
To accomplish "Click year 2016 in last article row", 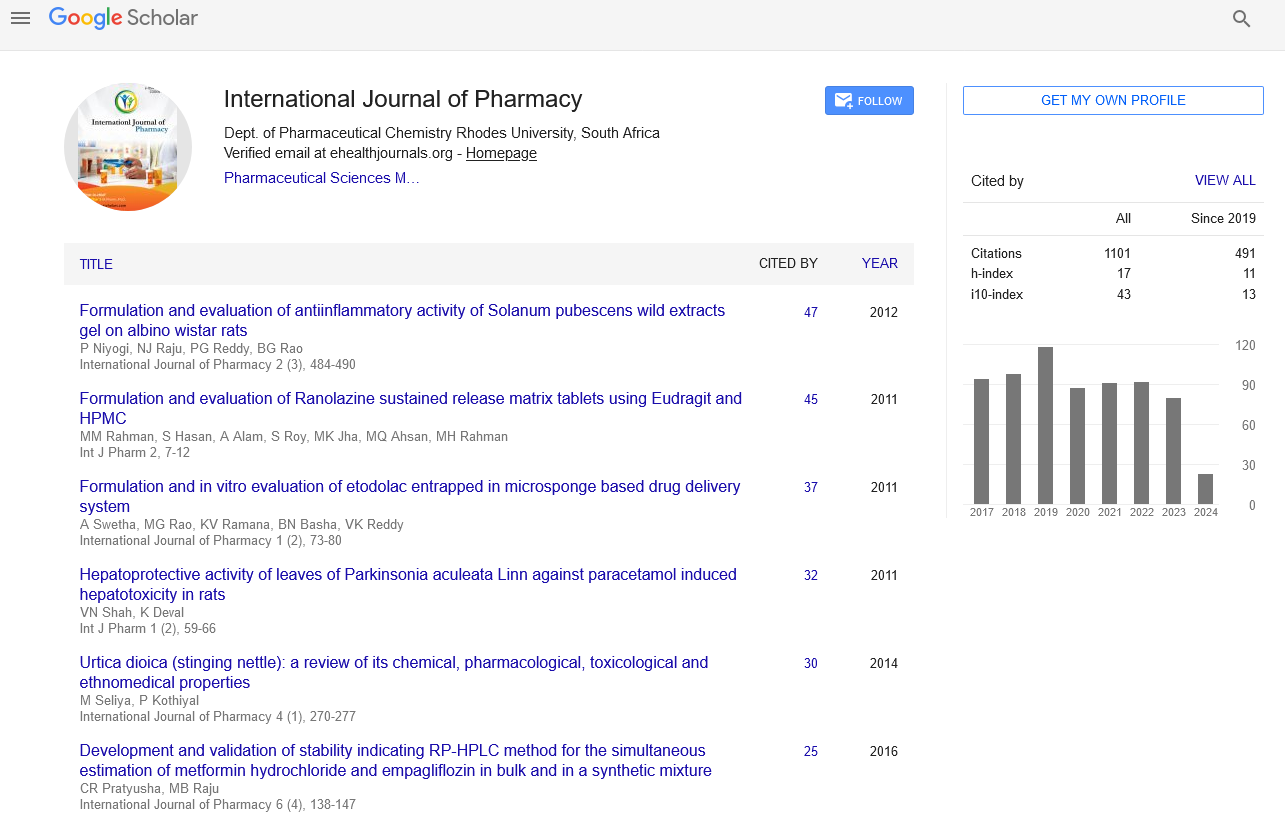I will pyautogui.click(x=884, y=751).
